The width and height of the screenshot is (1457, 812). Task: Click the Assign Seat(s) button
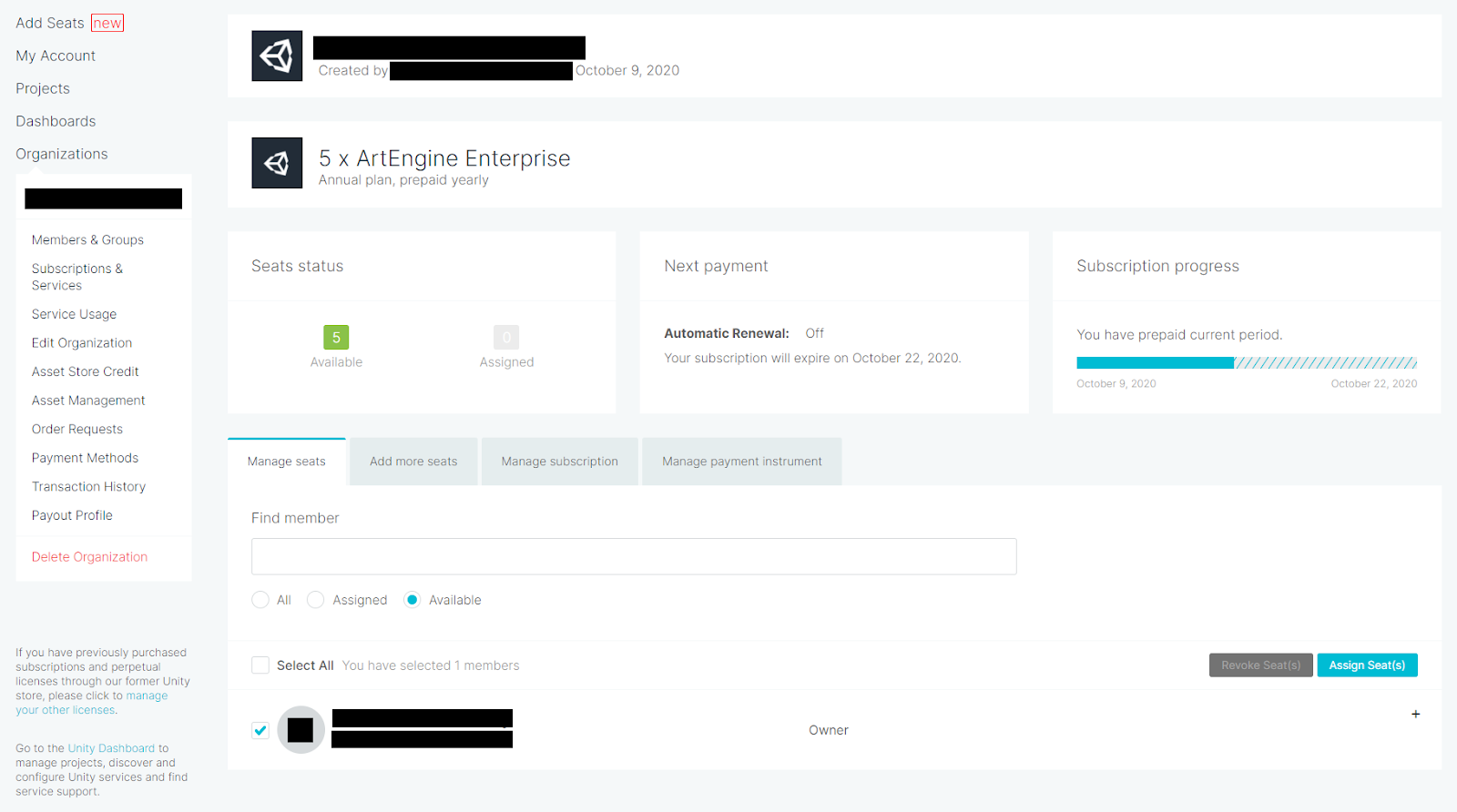(1367, 665)
